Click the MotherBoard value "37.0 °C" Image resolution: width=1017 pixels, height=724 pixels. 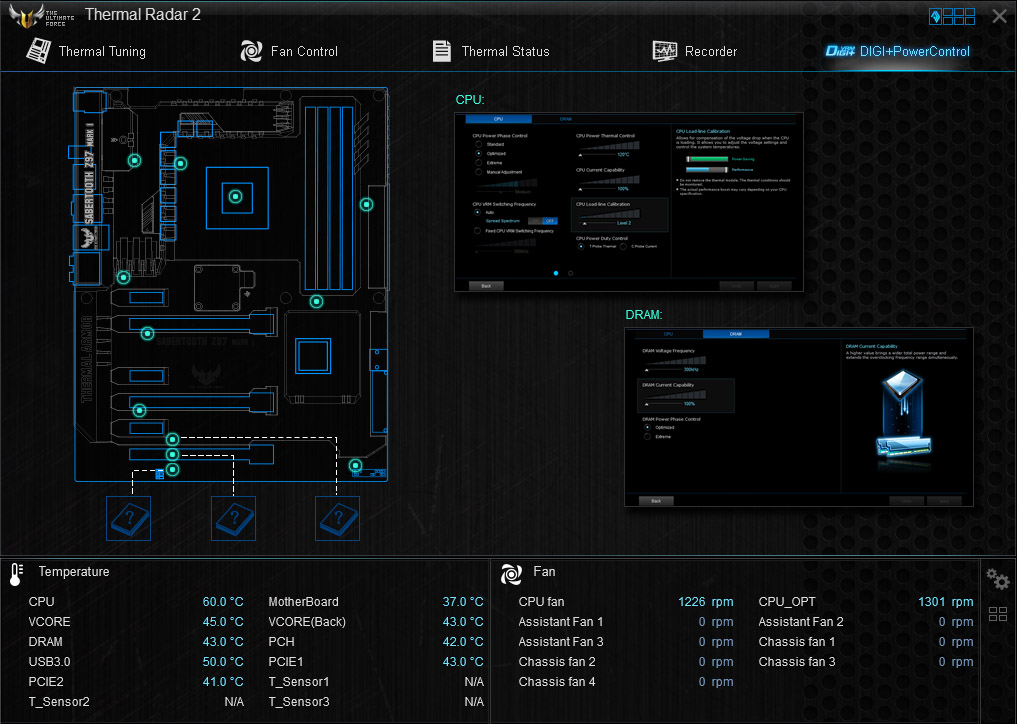pos(463,602)
